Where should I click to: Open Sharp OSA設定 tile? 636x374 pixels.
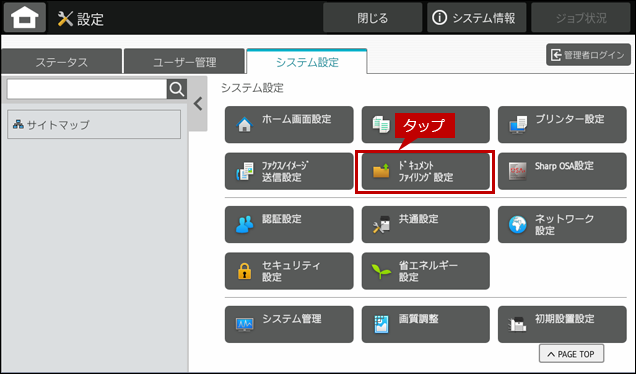point(562,171)
